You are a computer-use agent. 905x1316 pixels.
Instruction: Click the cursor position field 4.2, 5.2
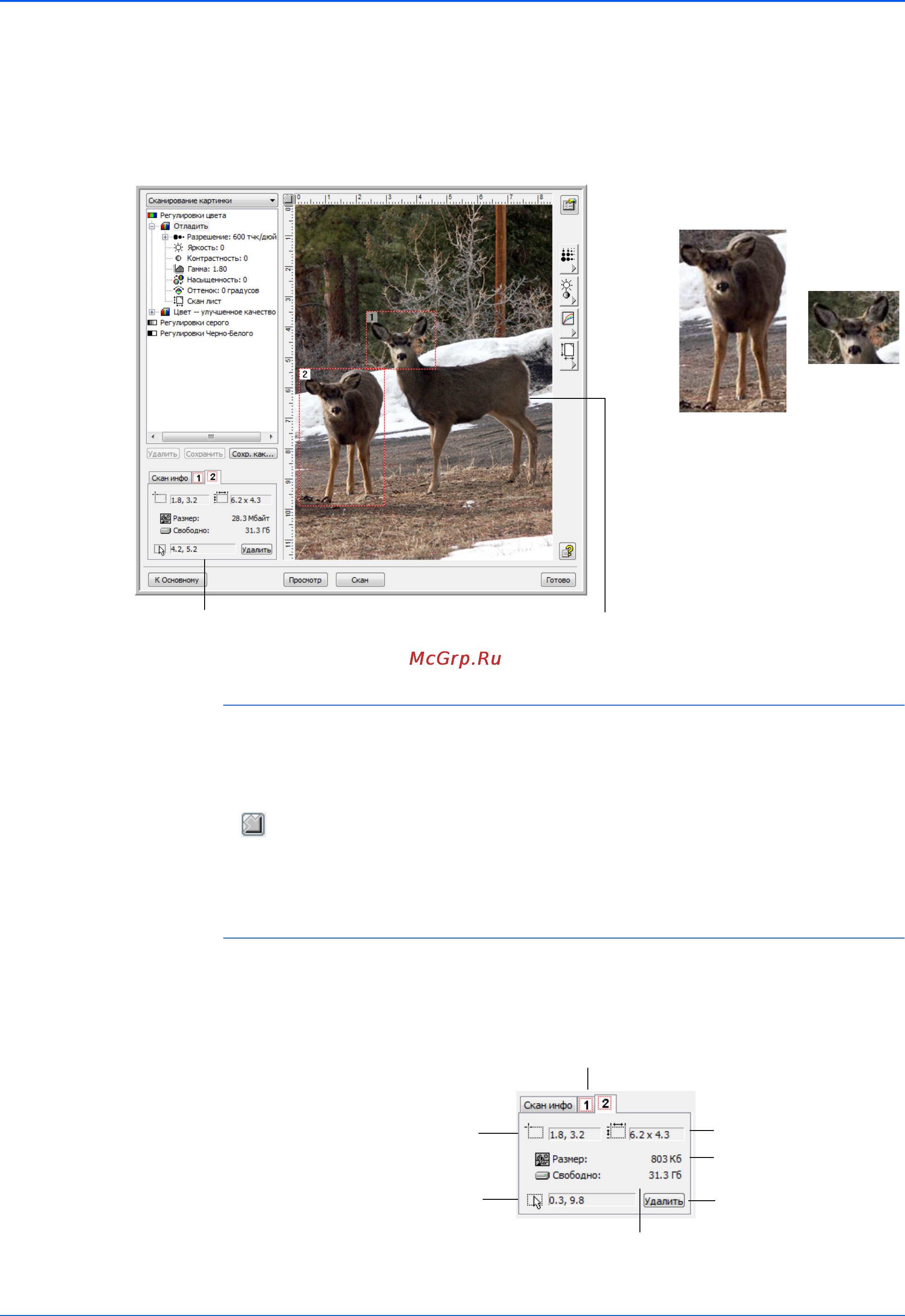(x=202, y=549)
